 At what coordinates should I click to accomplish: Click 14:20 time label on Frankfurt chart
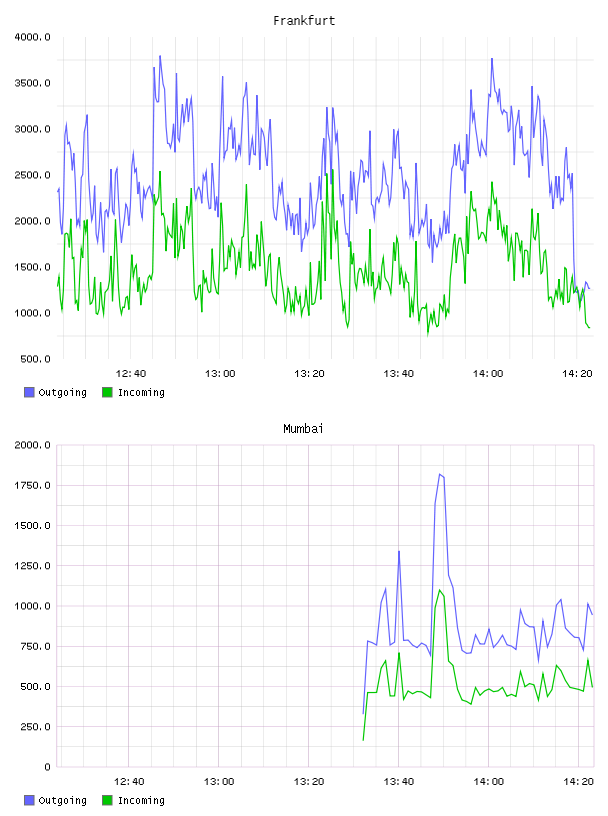(x=577, y=374)
